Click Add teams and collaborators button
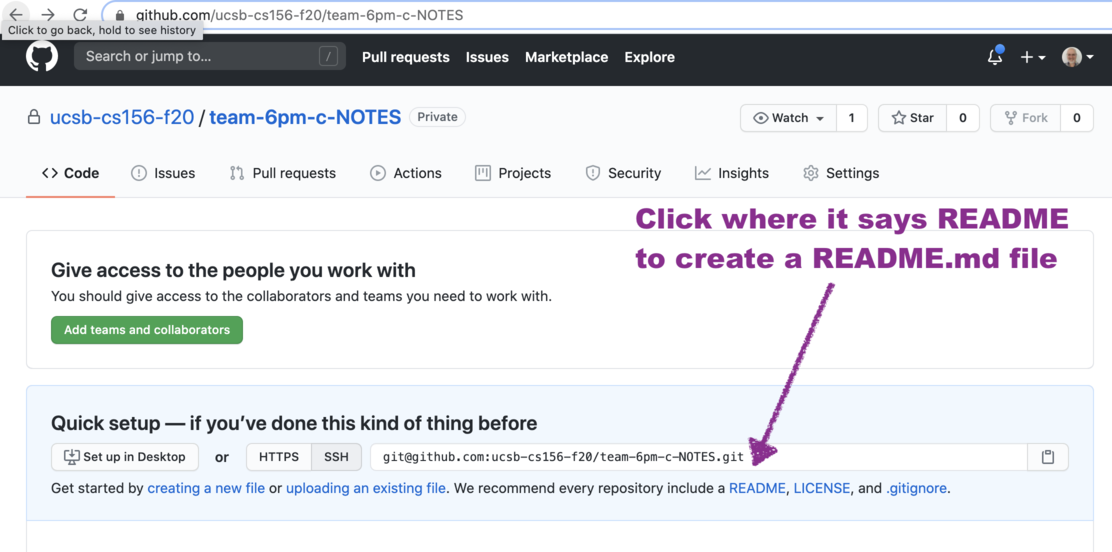 147,330
